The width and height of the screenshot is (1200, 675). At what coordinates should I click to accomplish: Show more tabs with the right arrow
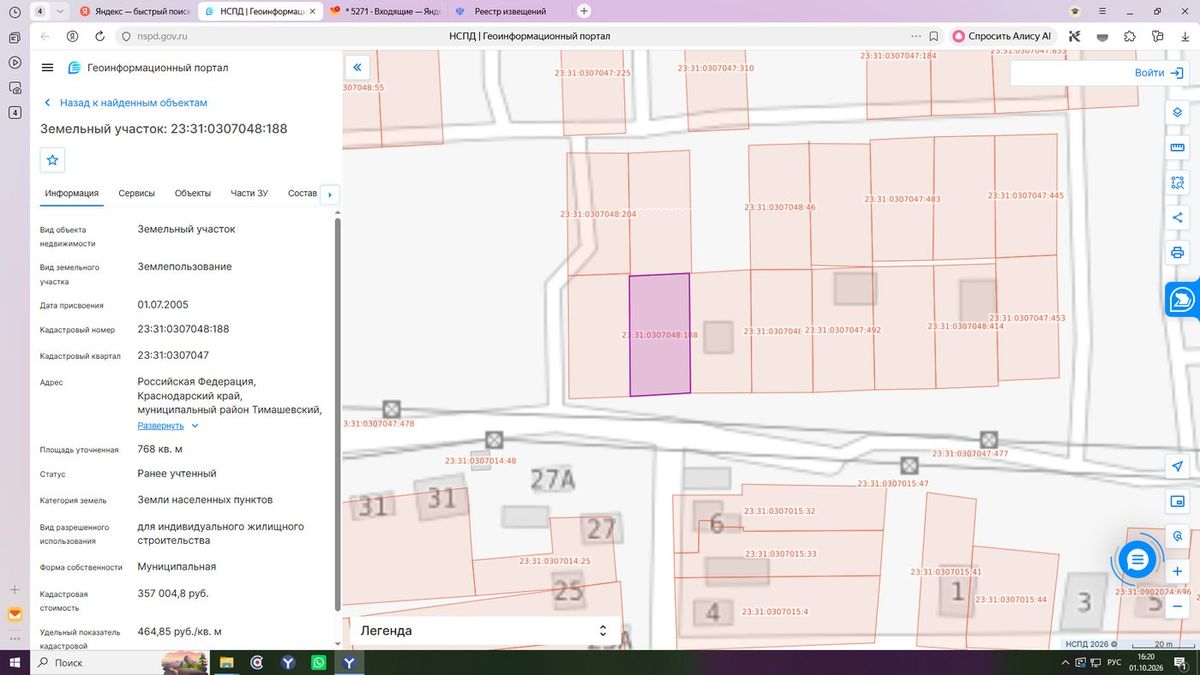coord(330,194)
